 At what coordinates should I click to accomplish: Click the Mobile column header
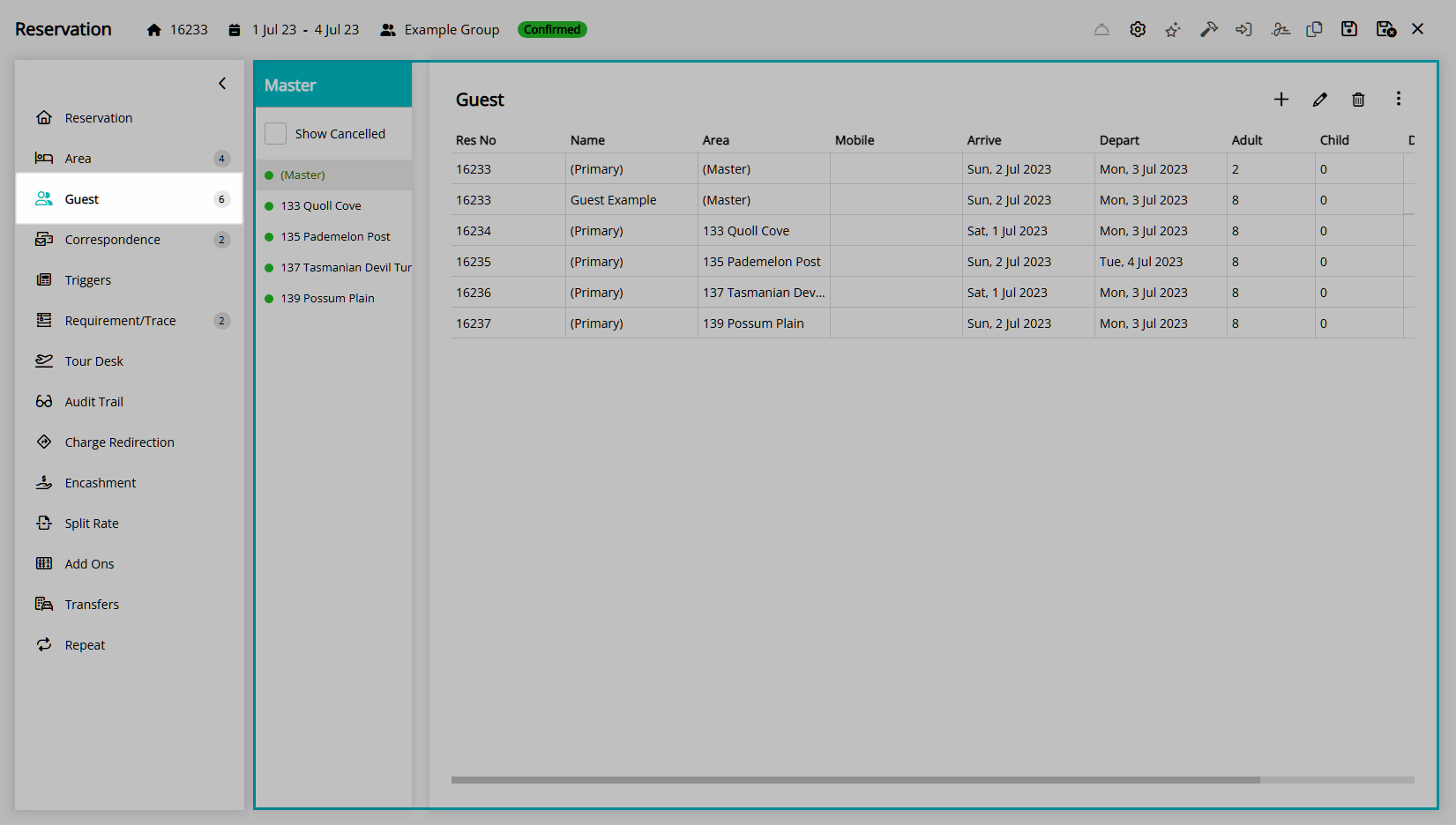point(855,140)
